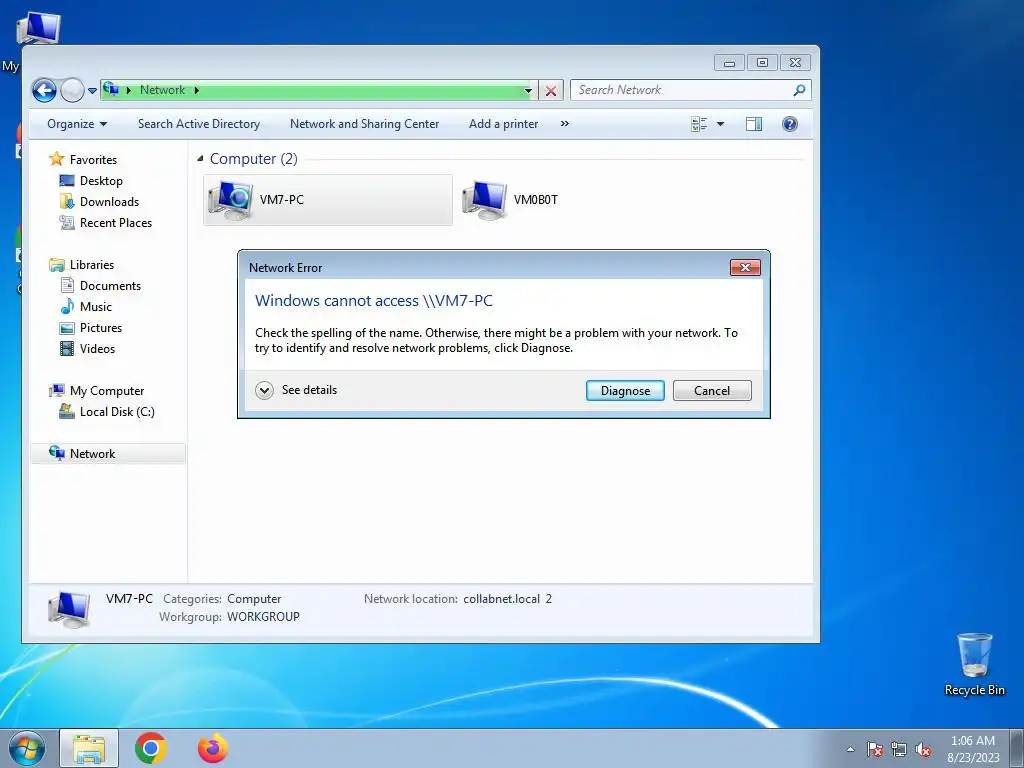Click the Diagnose button
1024x768 pixels.
pos(625,391)
